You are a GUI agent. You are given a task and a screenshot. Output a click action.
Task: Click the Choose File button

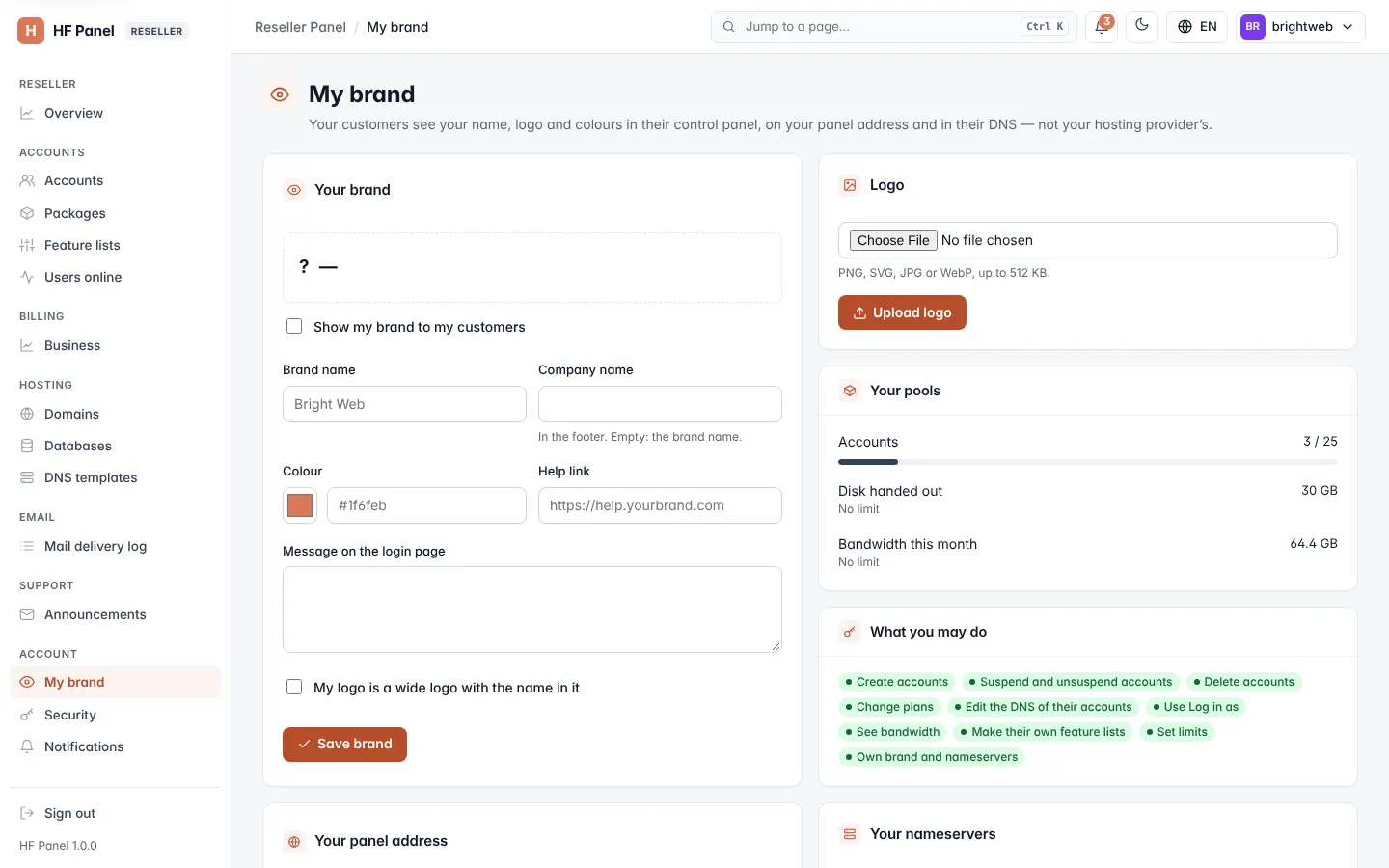click(893, 240)
